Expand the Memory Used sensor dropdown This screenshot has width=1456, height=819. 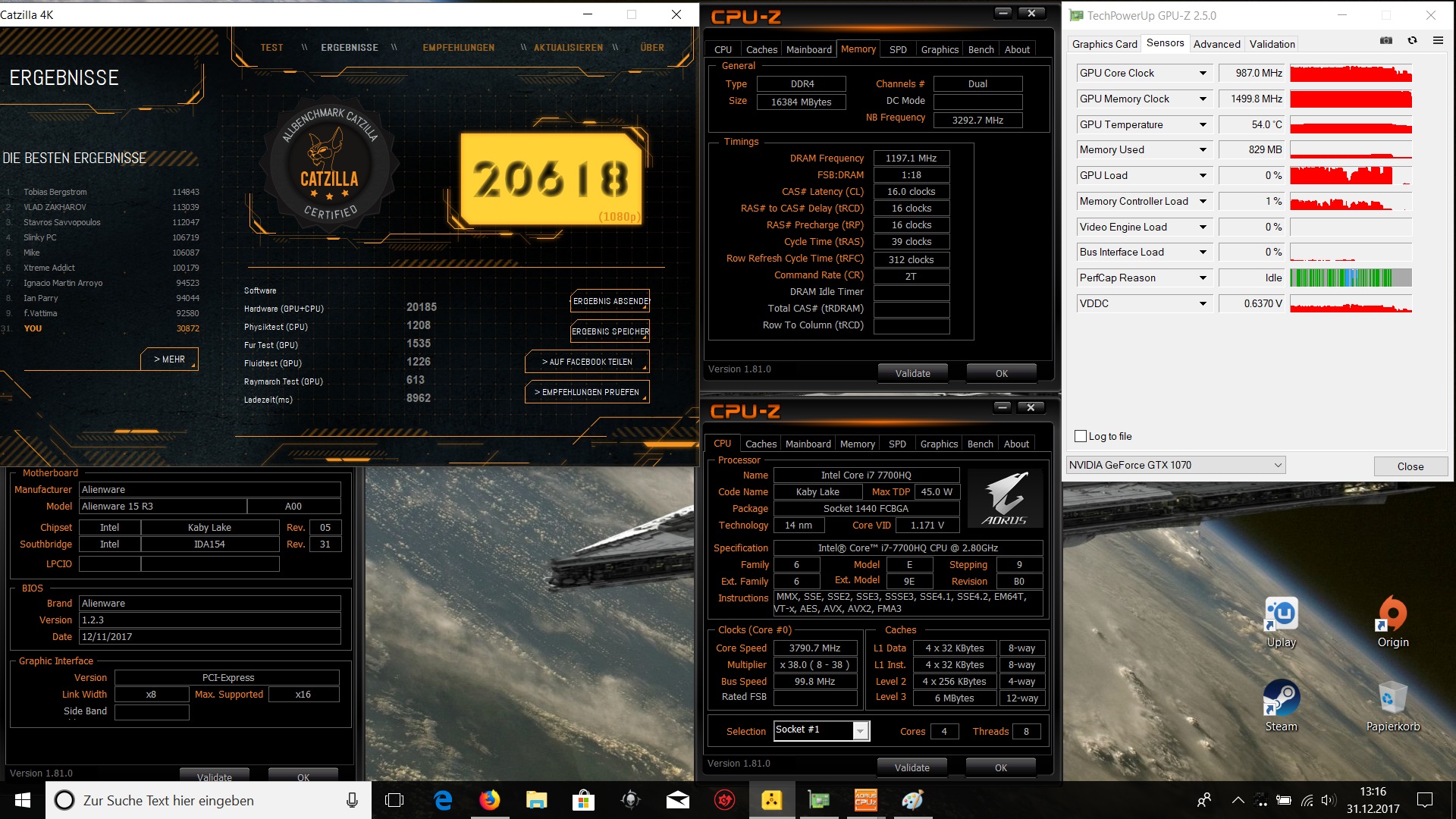coord(1203,149)
